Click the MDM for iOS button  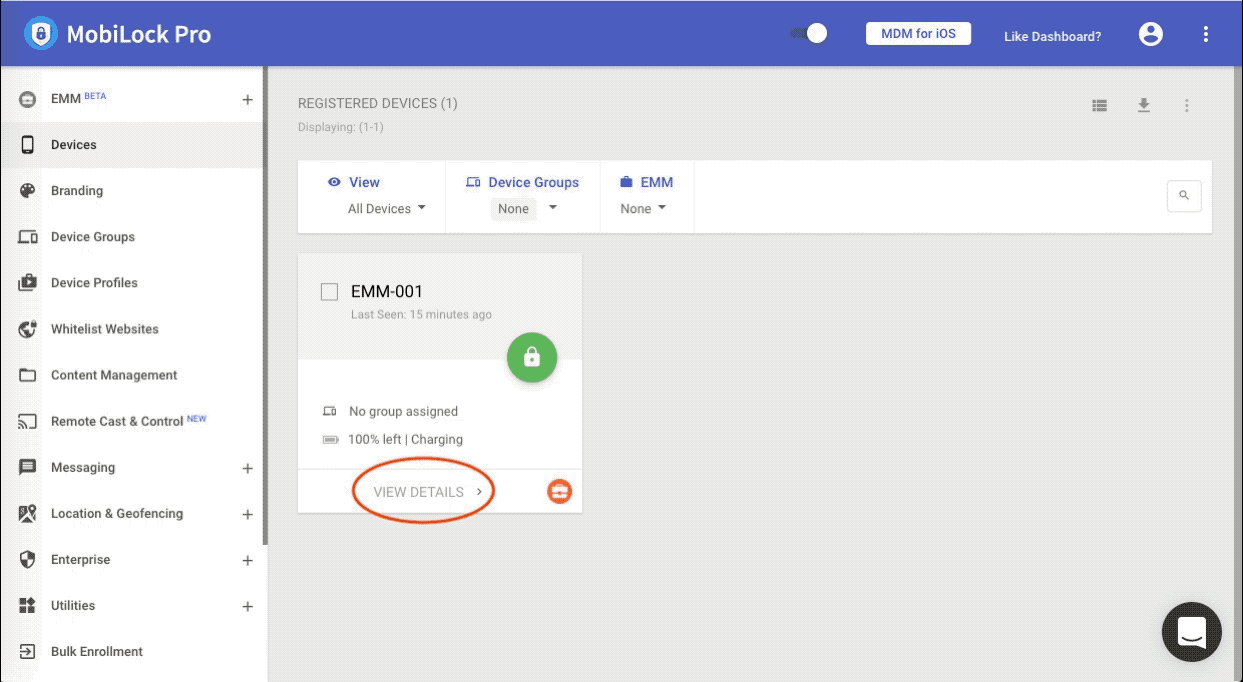click(918, 34)
